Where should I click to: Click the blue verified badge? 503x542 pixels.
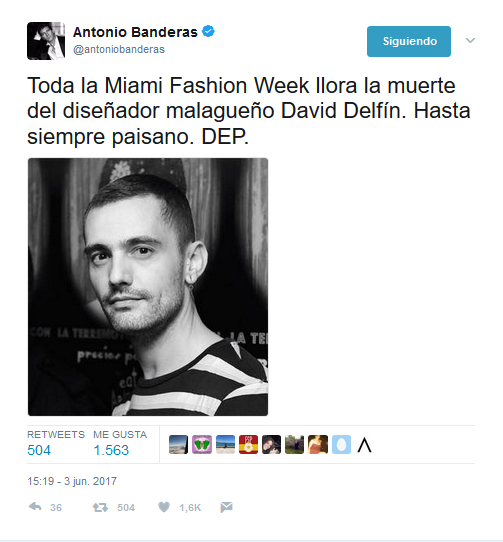(x=208, y=31)
